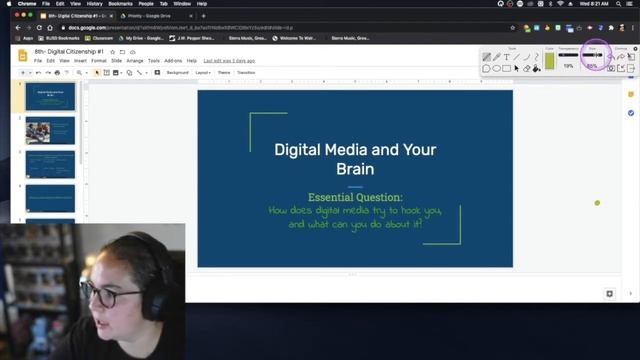Select the polygon shape annotation tool

487,69
